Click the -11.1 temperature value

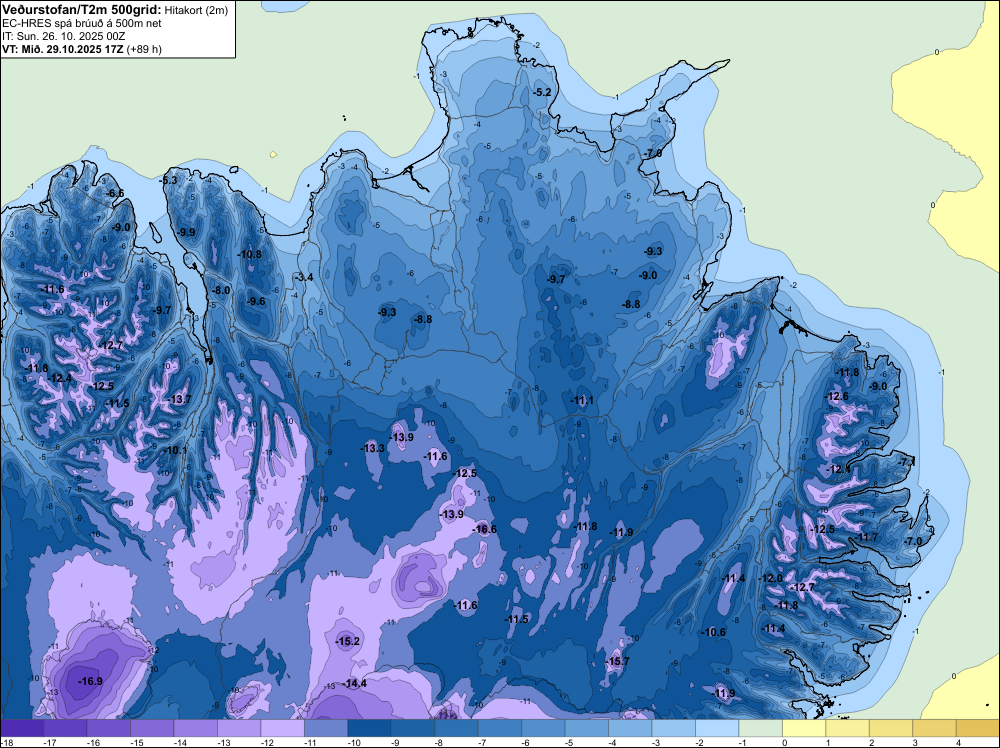582,400
